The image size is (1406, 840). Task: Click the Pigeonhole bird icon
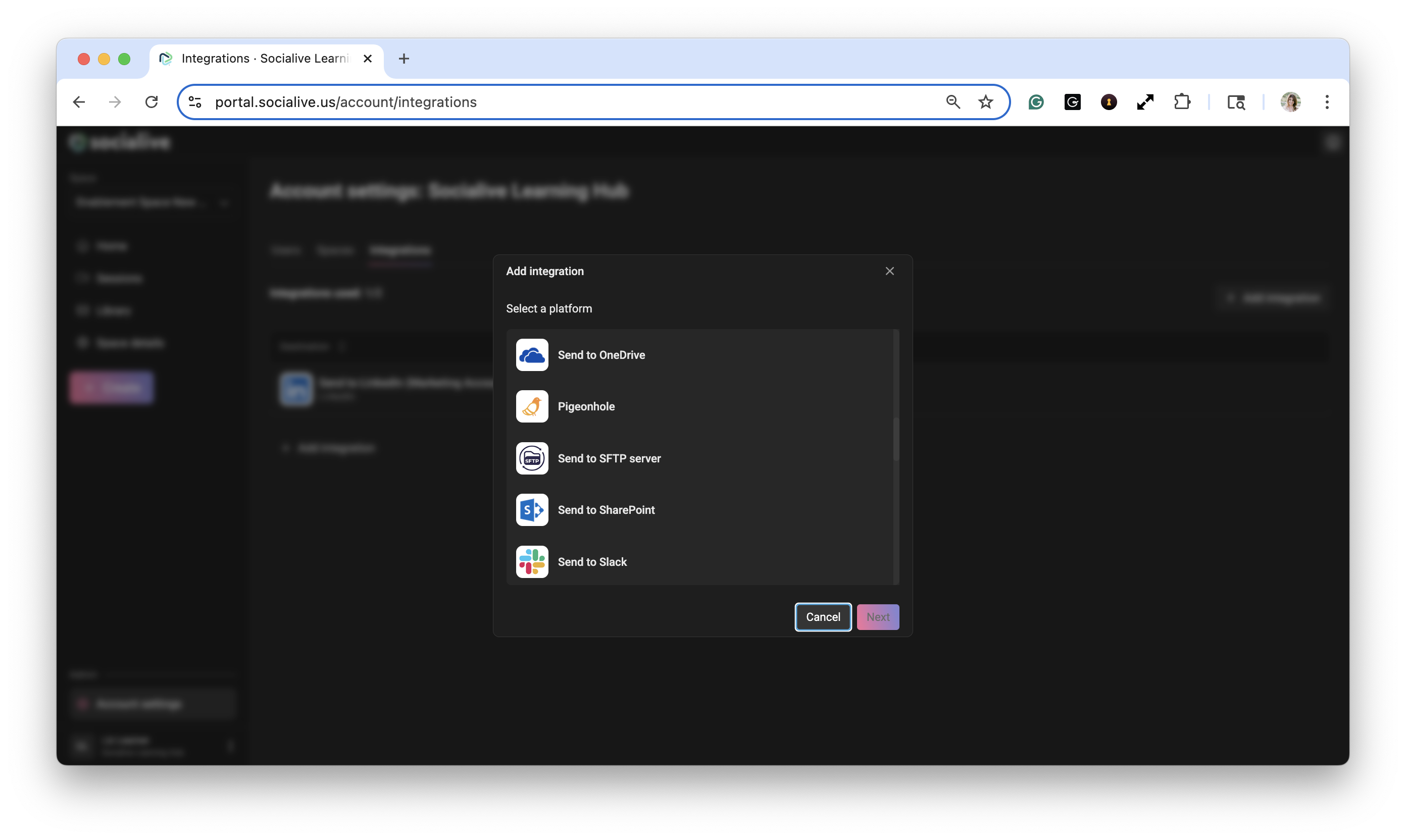pos(532,406)
